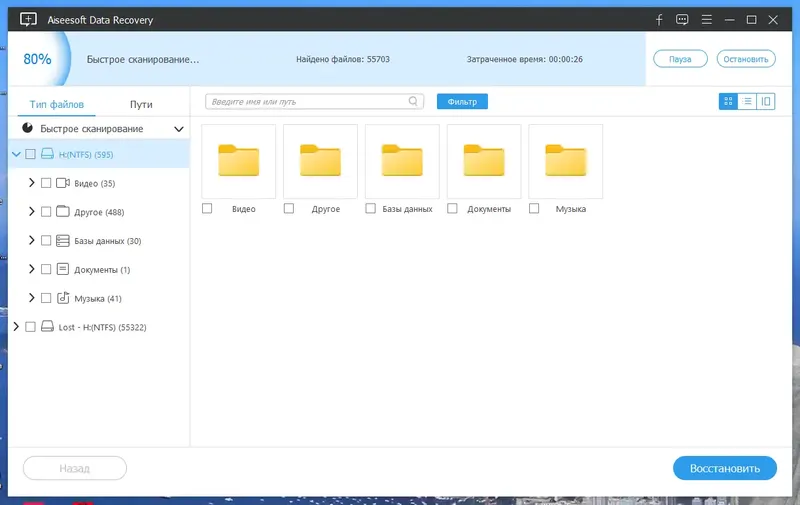
Task: Expand the Документы (1) tree node
Action: (x=32, y=269)
